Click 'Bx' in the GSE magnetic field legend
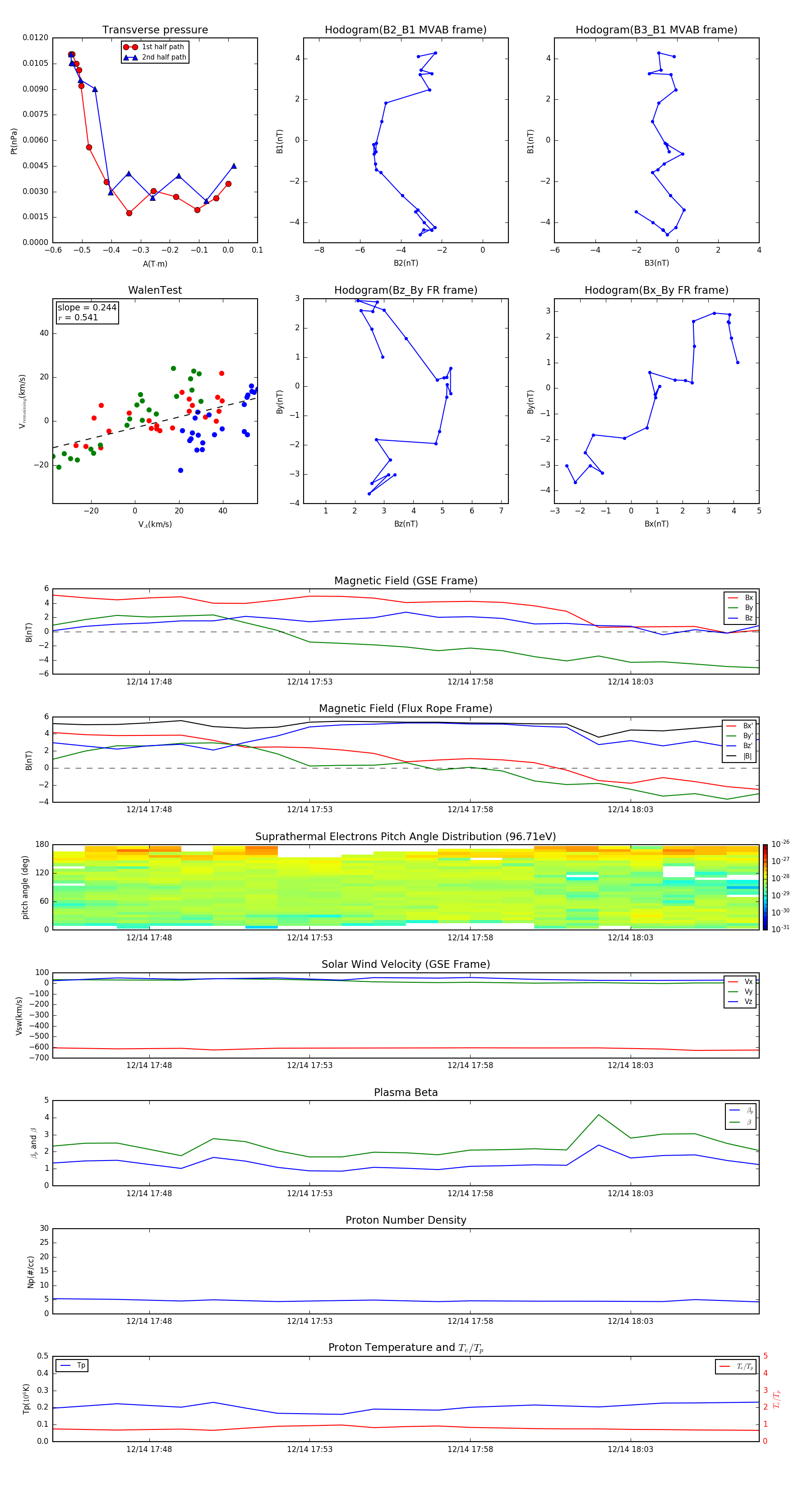 [x=740, y=598]
